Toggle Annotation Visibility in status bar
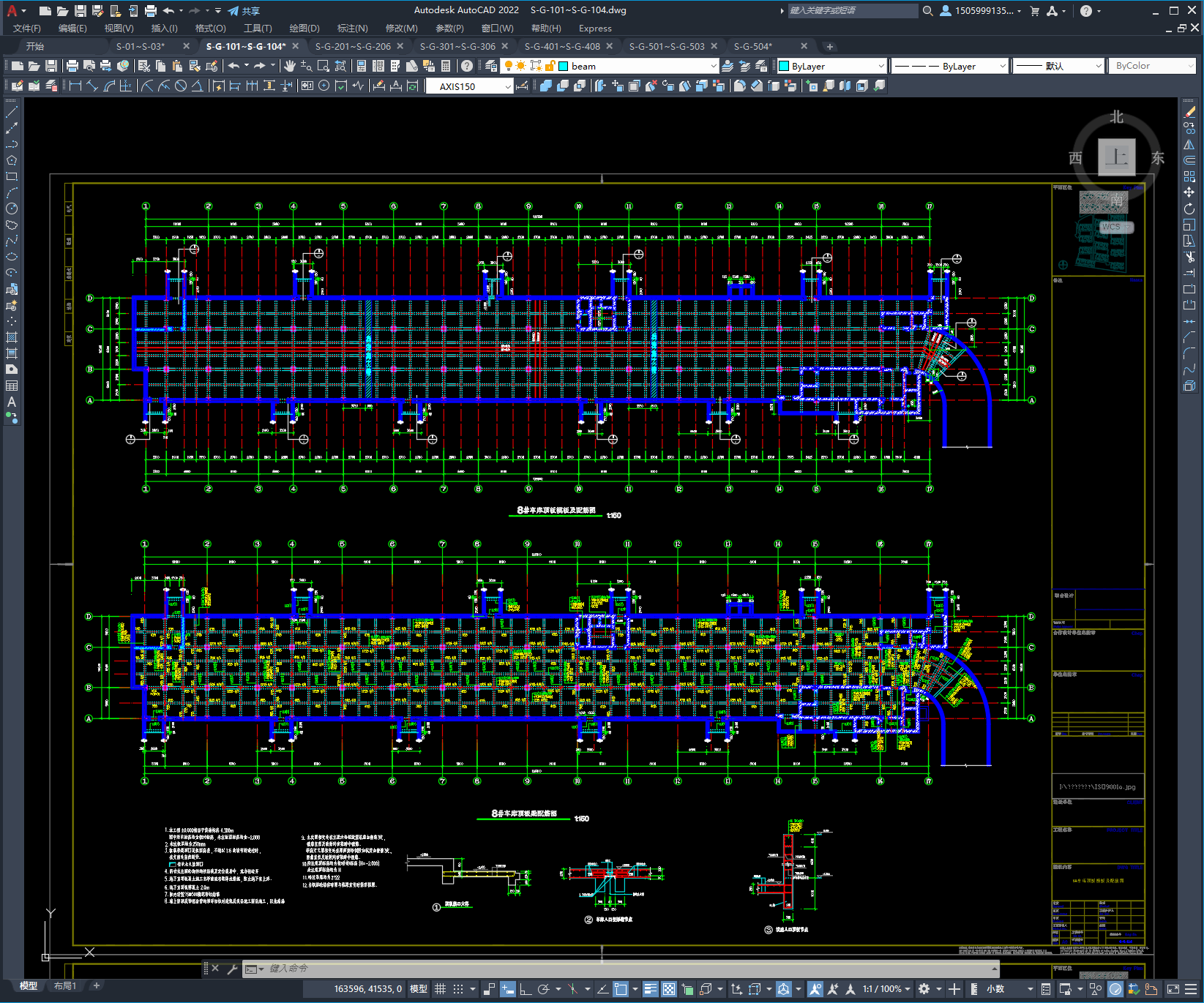 pyautogui.click(x=815, y=989)
